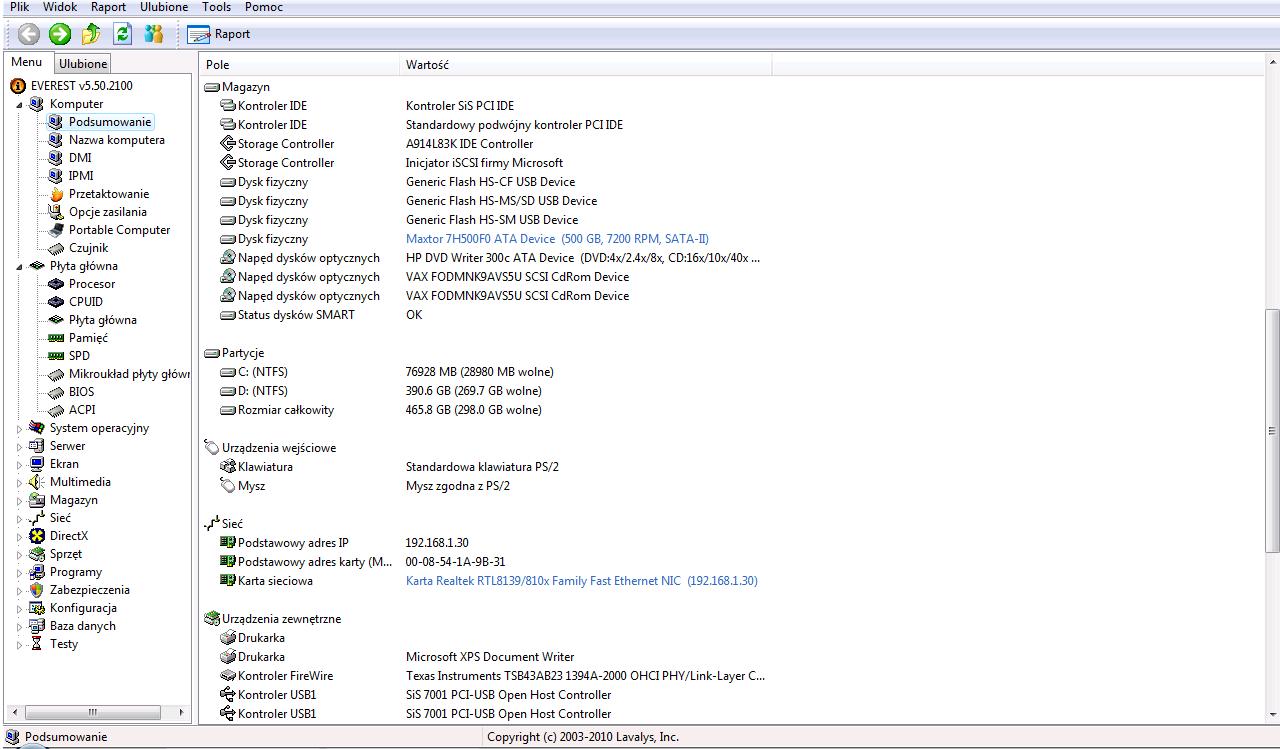Sort by the Wartość column header
This screenshot has width=1280, height=749.
585,65
